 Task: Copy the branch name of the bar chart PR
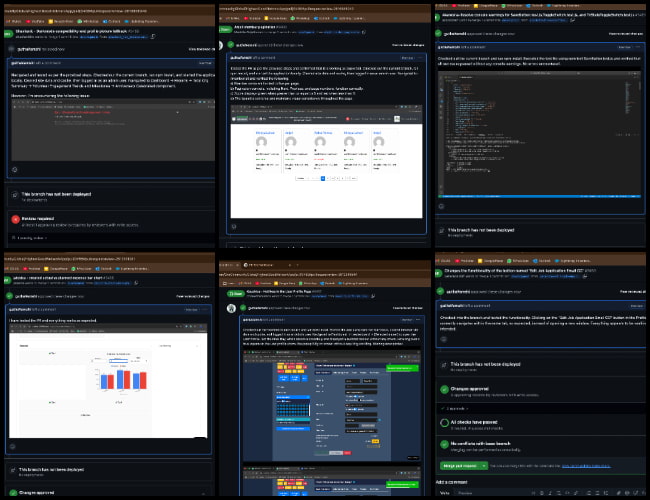(x=136, y=283)
